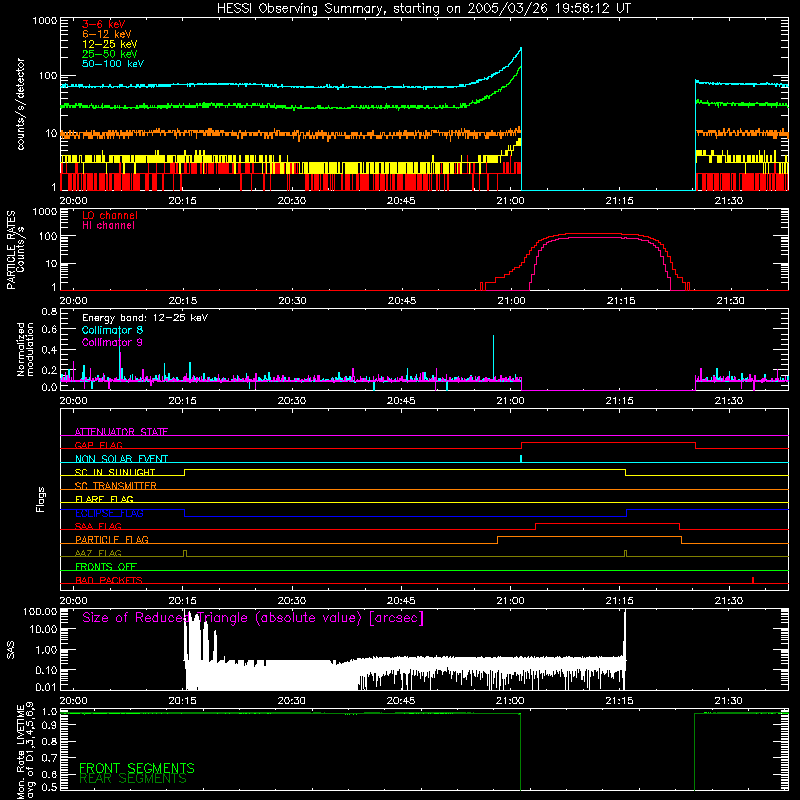Click the tall cyan Collimator 8 spike near 21:00

click(493, 356)
